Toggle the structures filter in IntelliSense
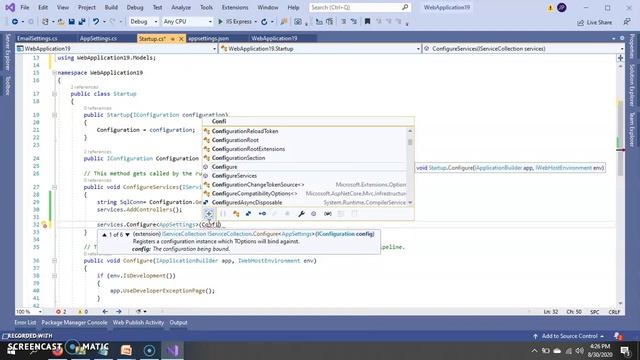 click(x=249, y=213)
